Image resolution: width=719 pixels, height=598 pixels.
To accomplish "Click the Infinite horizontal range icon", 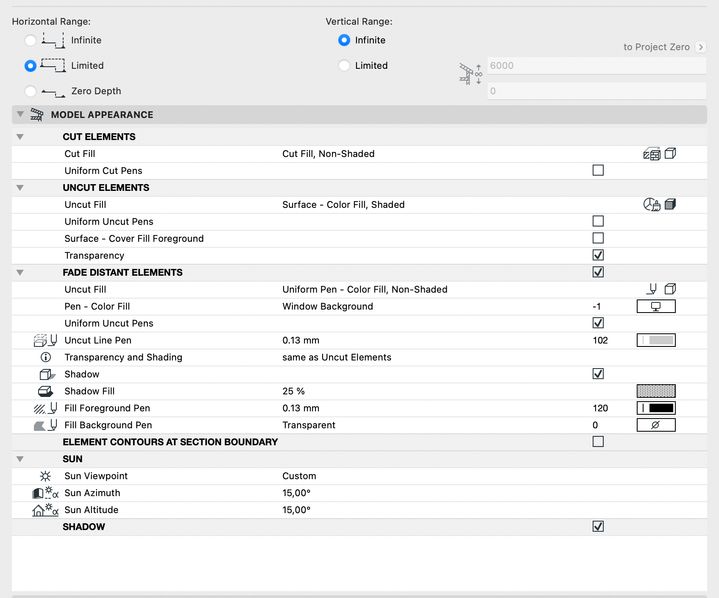I will click(53, 40).
